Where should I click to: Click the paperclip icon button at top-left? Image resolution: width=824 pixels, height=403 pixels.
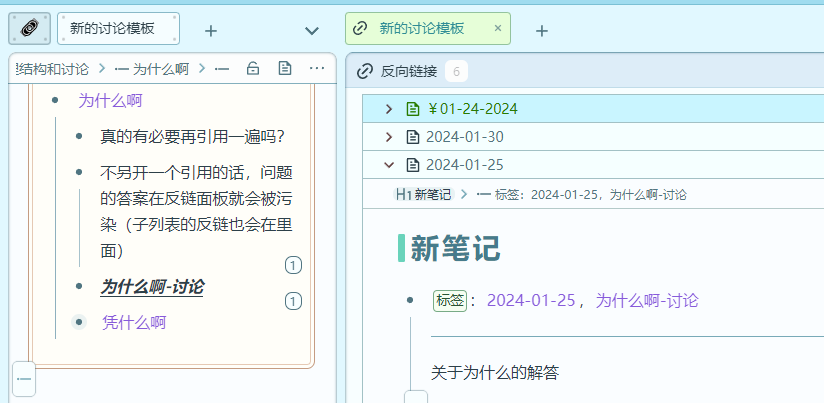[x=29, y=28]
